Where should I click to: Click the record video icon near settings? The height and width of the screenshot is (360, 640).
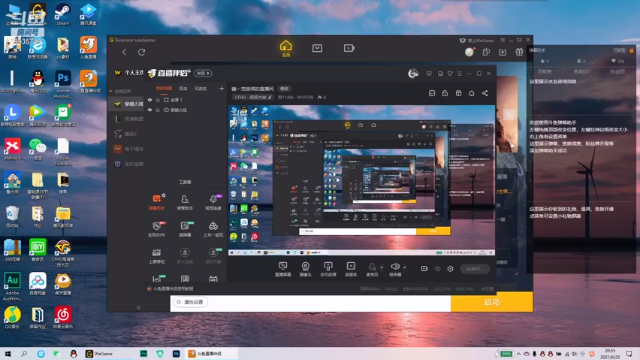tap(424, 269)
